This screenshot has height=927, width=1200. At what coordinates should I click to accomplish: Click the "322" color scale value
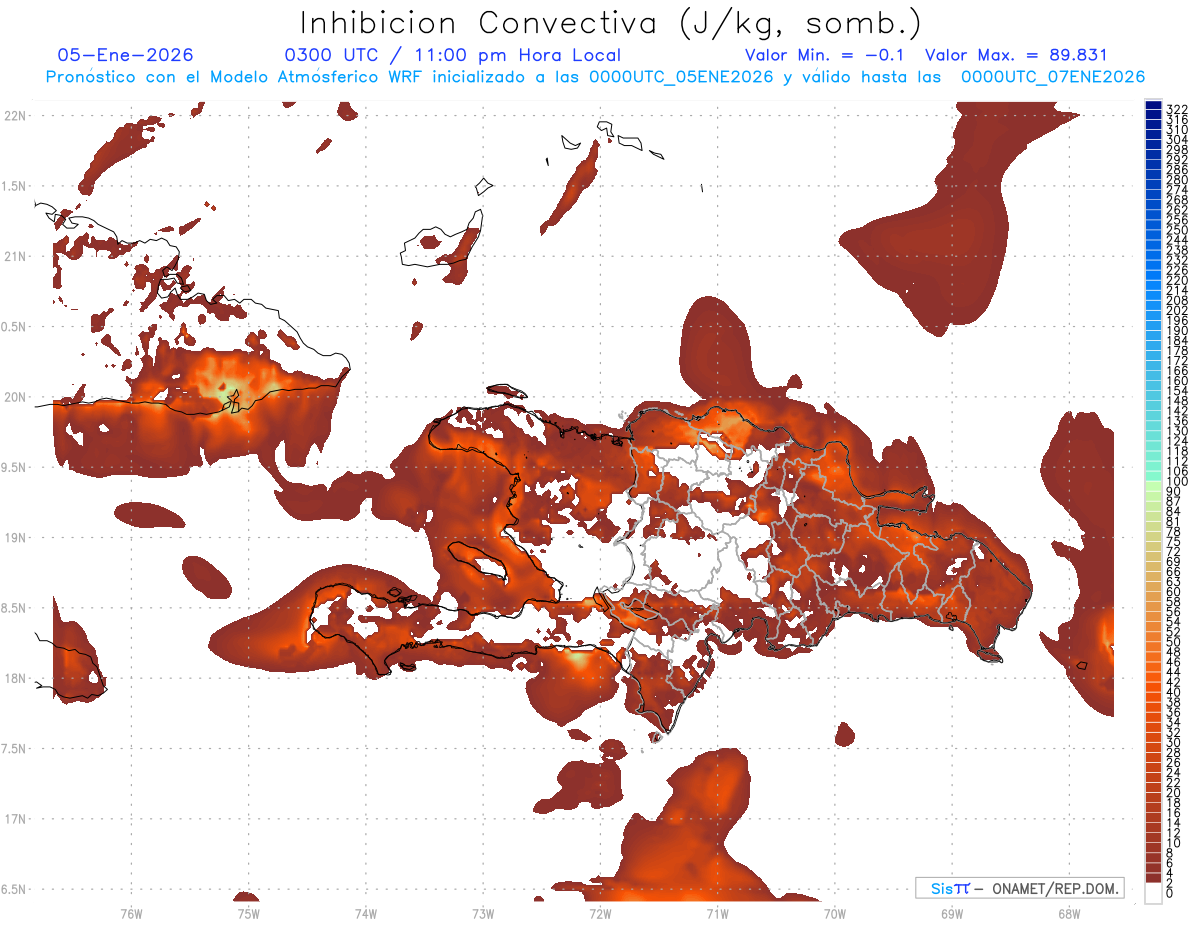[1177, 109]
